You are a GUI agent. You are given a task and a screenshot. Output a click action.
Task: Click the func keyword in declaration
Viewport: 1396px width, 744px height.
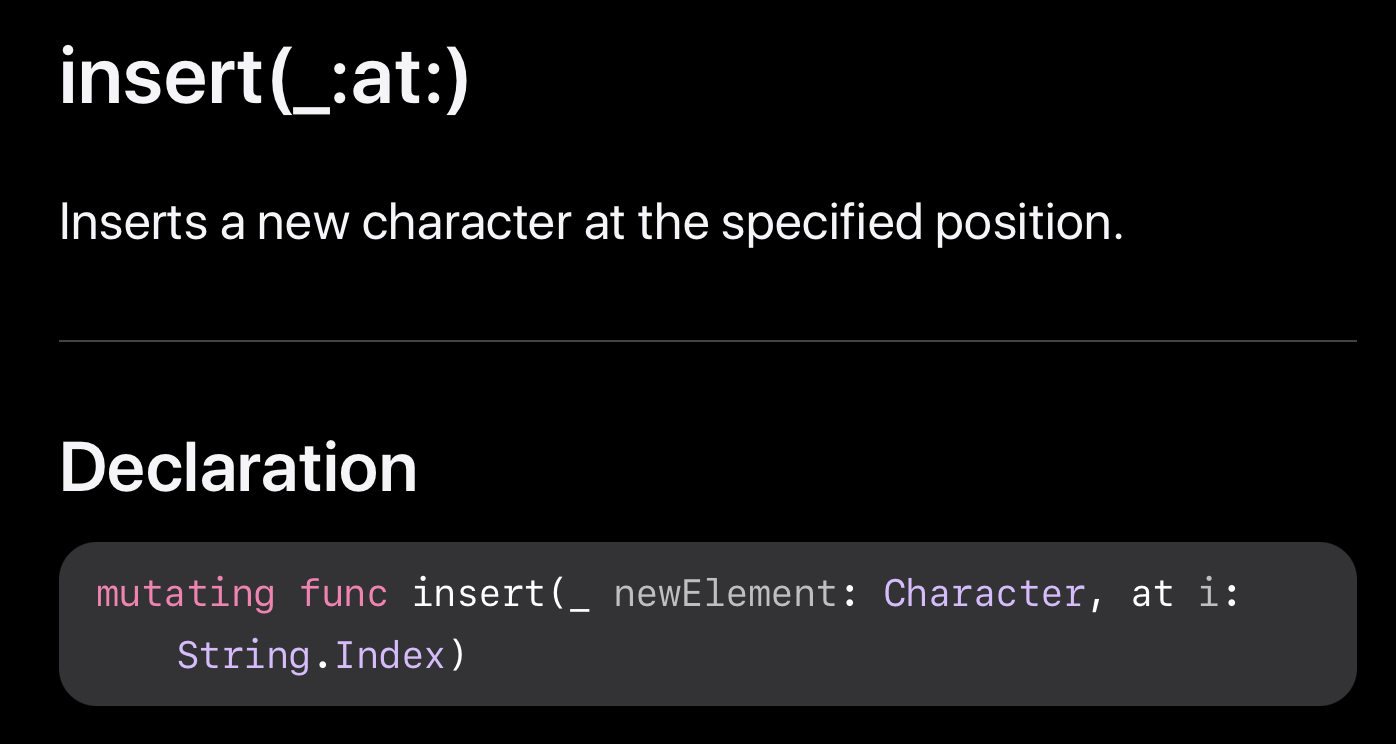(x=343, y=594)
